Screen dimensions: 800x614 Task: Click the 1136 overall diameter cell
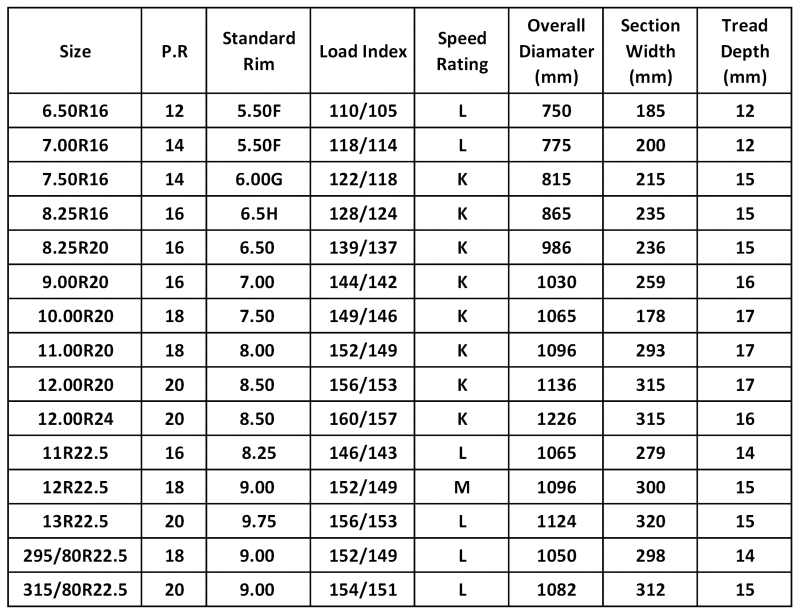[556, 384]
